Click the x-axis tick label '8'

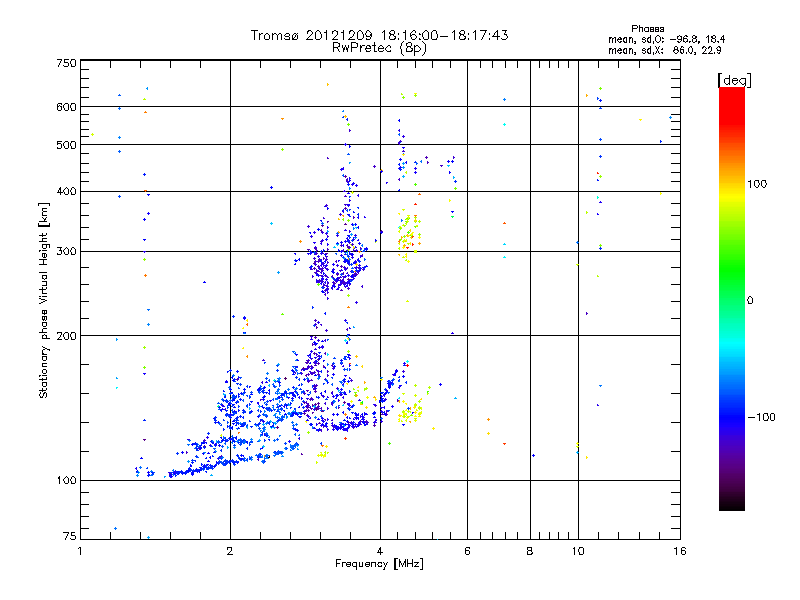(530, 551)
